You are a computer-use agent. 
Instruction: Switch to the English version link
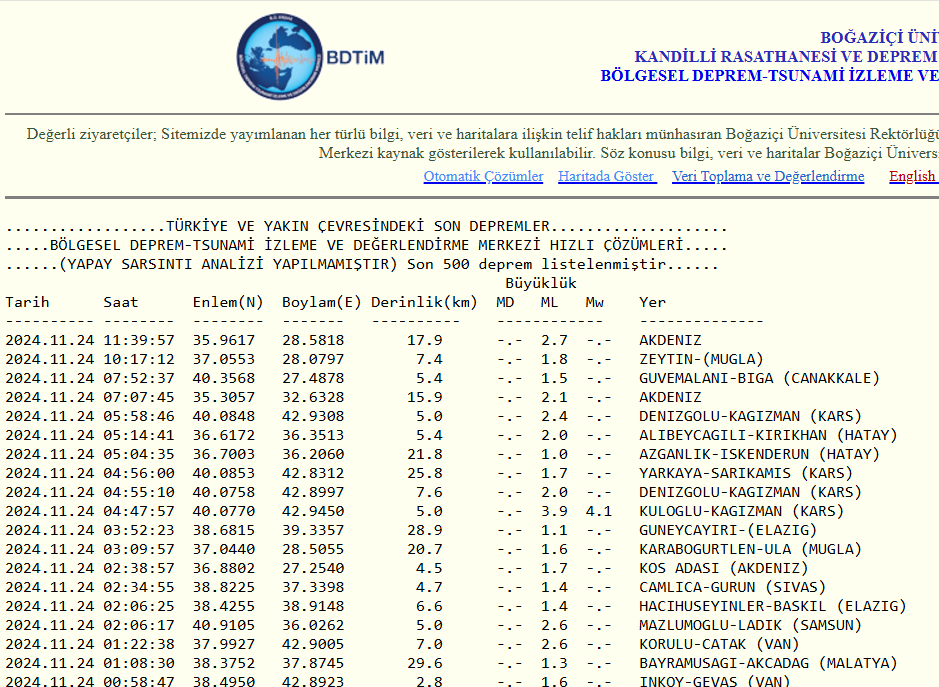912,177
